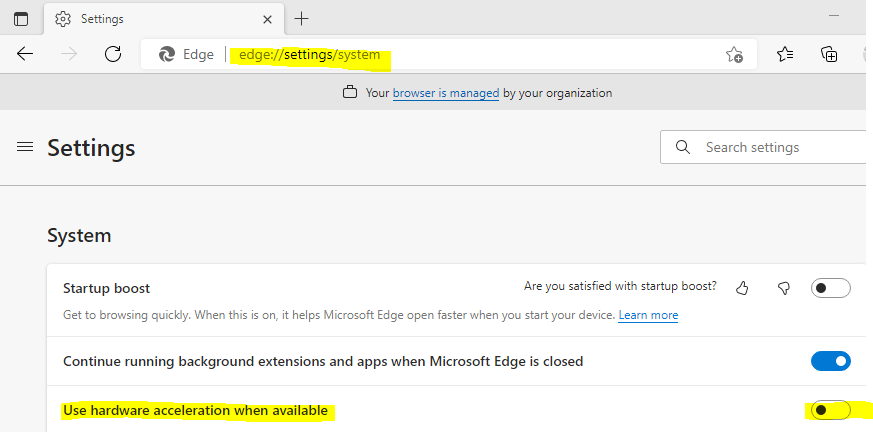Click the edge://settings/system address bar

click(449, 54)
